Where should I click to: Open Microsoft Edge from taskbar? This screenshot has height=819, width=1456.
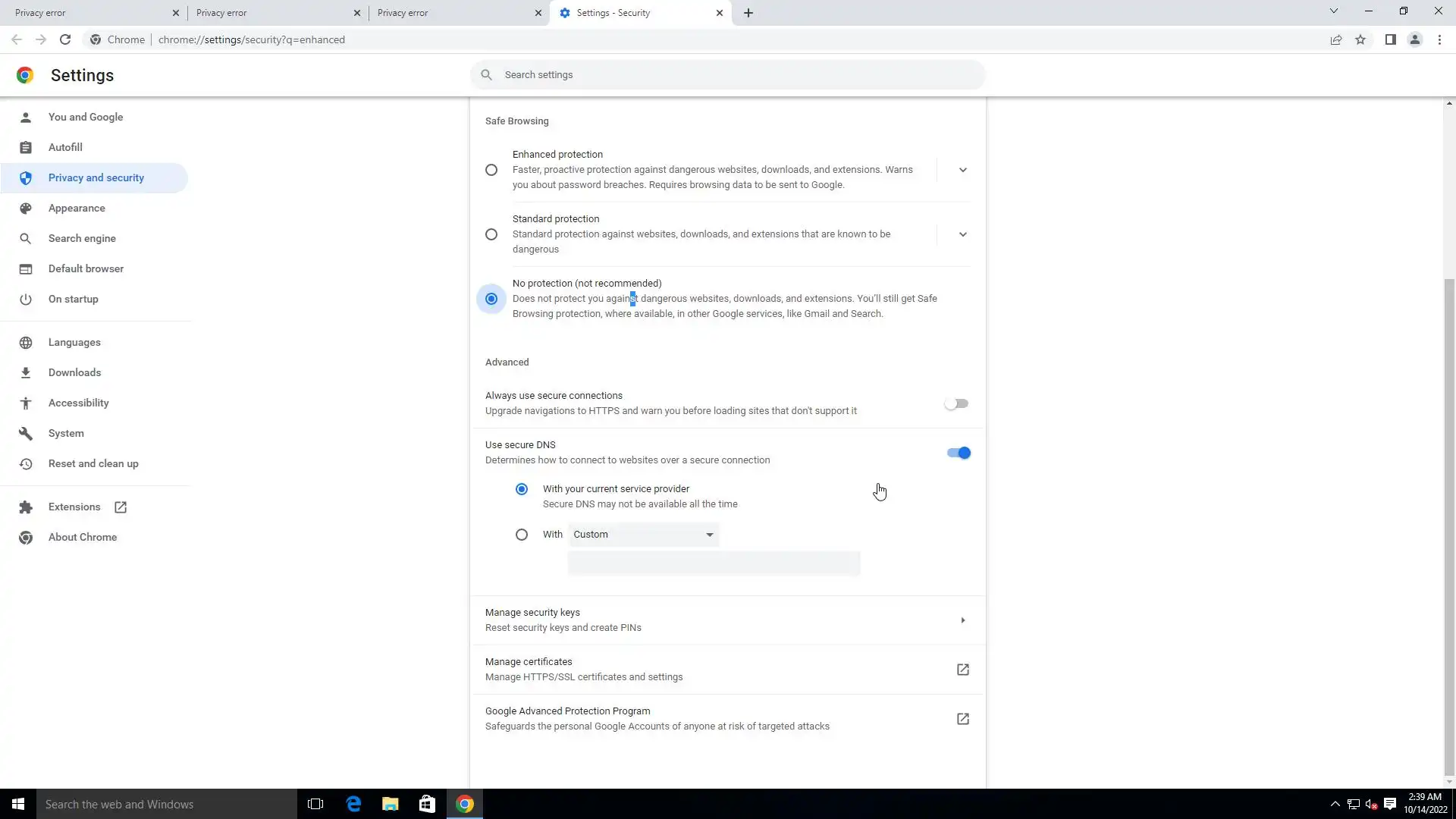(353, 804)
